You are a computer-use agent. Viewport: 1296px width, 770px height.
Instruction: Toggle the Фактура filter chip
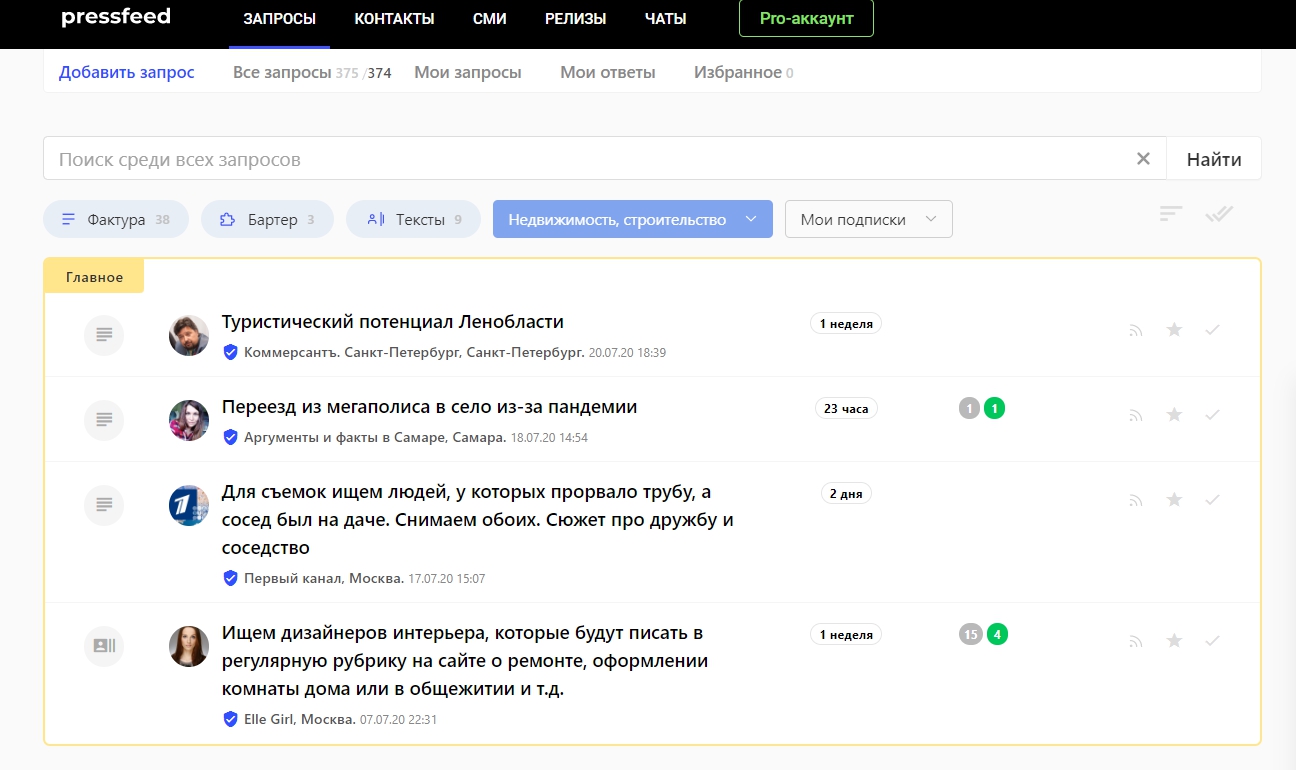[x=116, y=220]
